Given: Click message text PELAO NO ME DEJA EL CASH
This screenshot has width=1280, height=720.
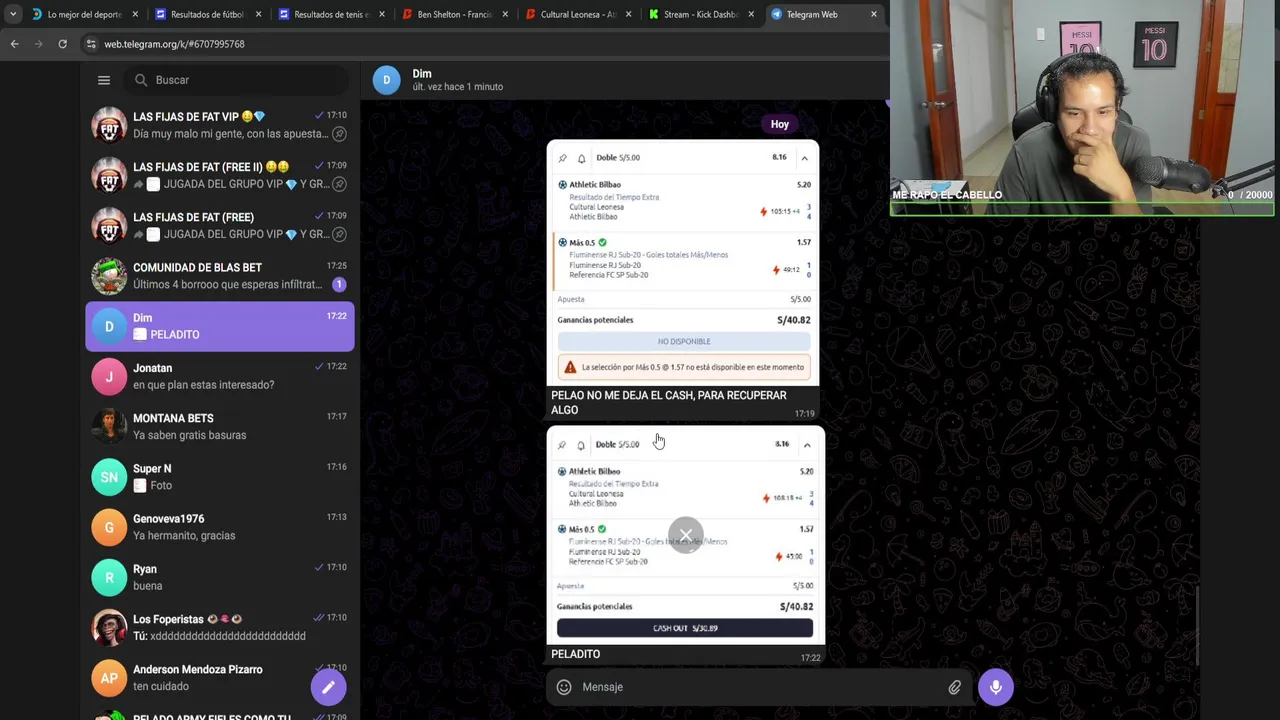Looking at the screenshot, I should tap(669, 402).
